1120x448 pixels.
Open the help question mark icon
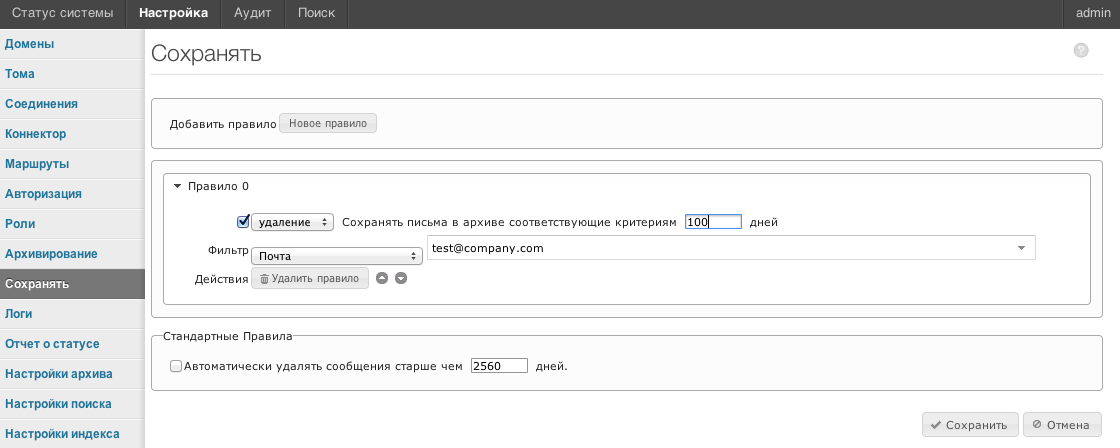pos(1081,50)
